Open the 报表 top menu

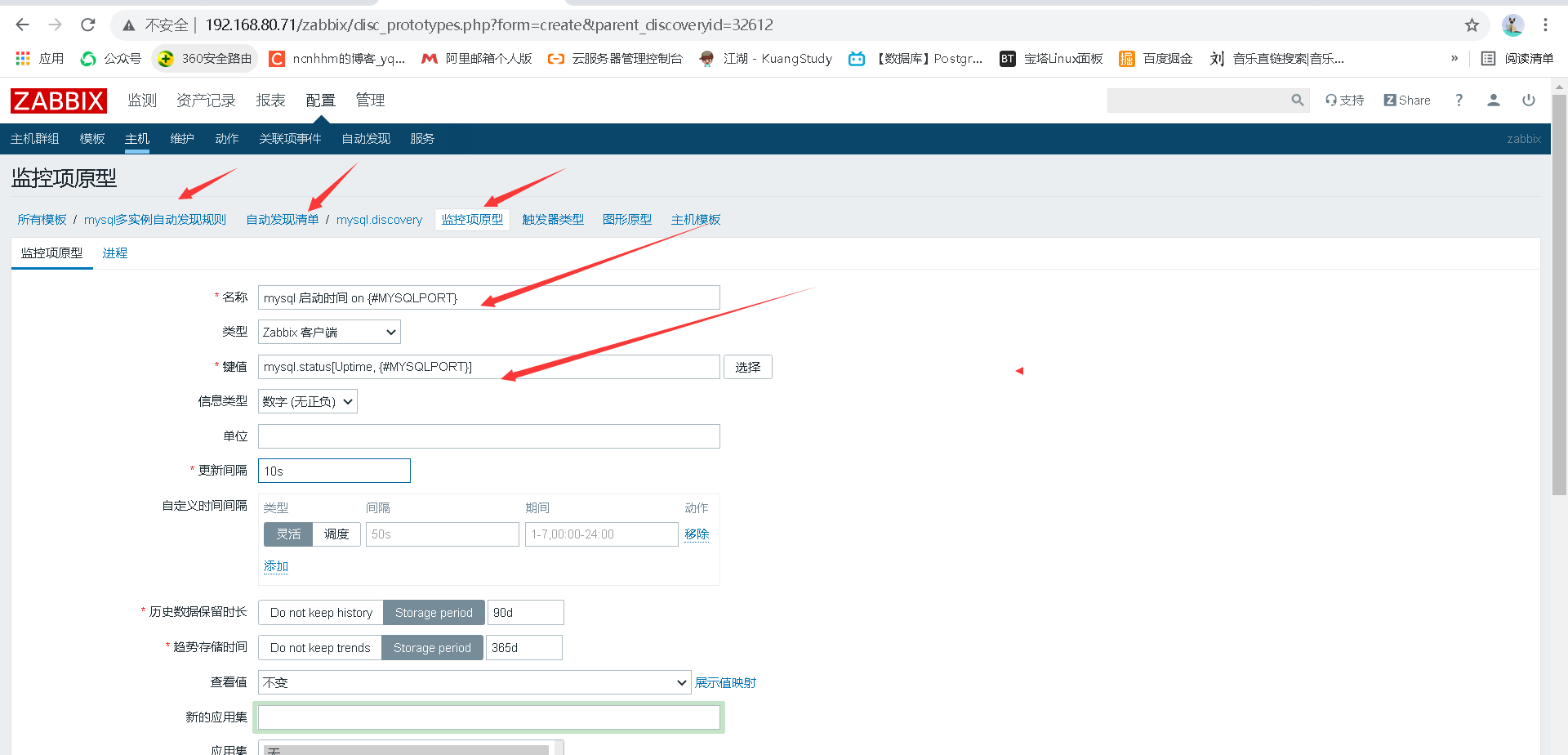(x=270, y=101)
